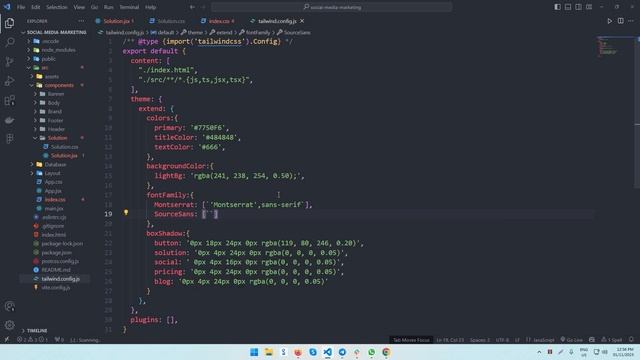The height and width of the screenshot is (360, 640).
Task: Toggle the secondary sidebar visibility
Action: point(578,7)
